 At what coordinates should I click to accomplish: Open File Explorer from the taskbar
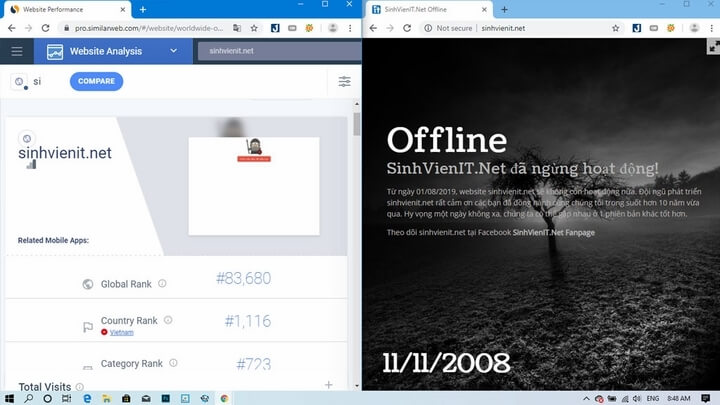tap(107, 398)
